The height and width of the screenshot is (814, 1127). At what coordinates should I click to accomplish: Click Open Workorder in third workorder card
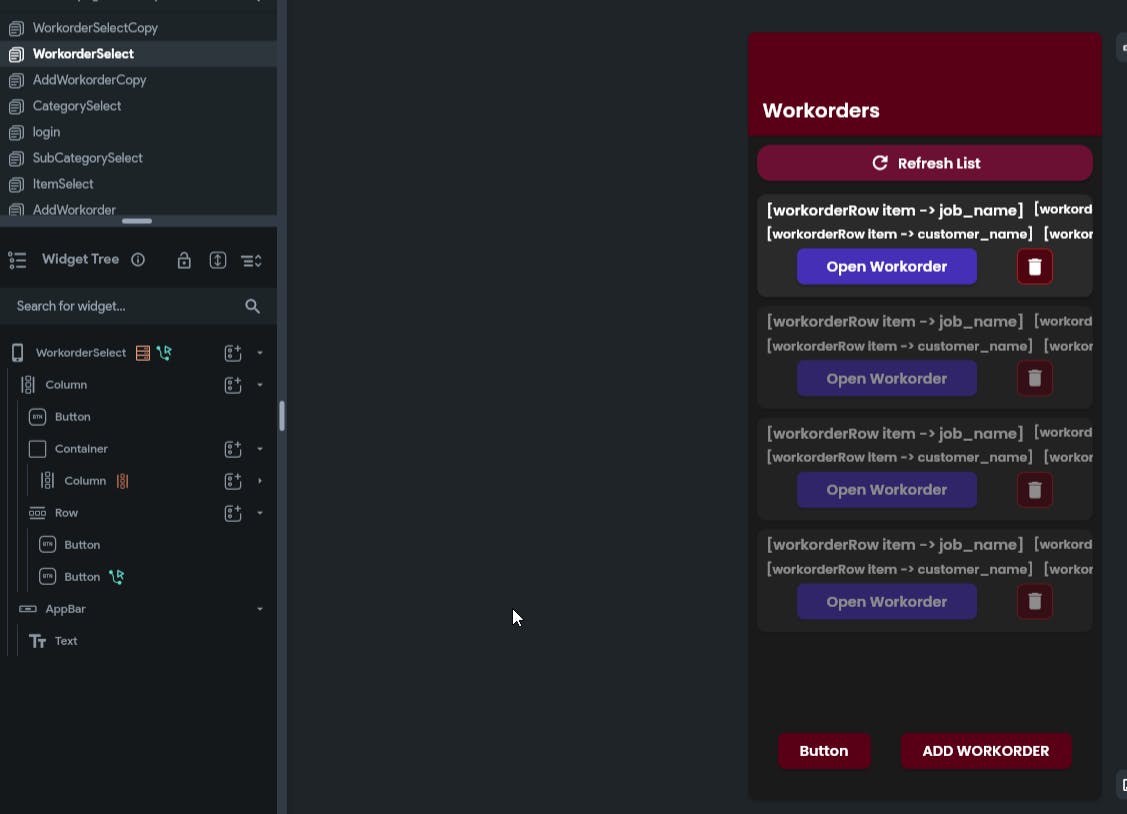[887, 490]
